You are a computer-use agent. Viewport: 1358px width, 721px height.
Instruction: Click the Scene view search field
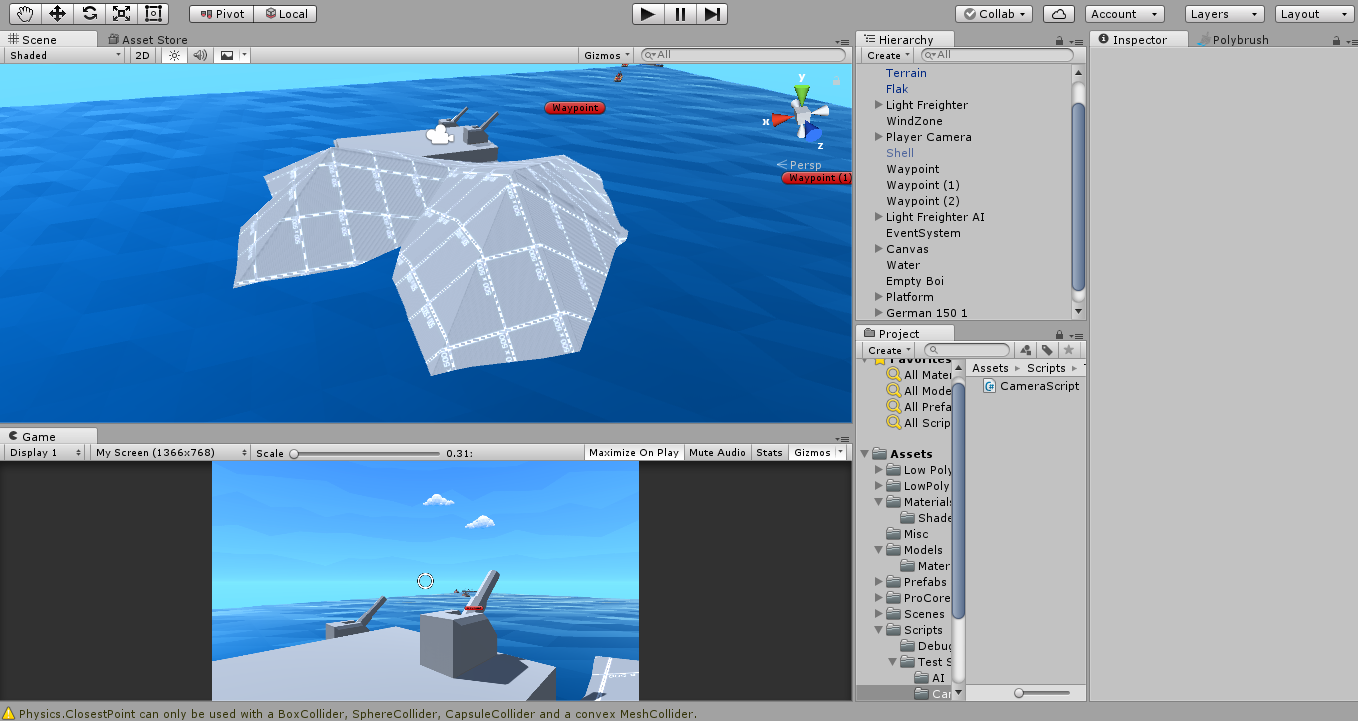[x=743, y=56]
